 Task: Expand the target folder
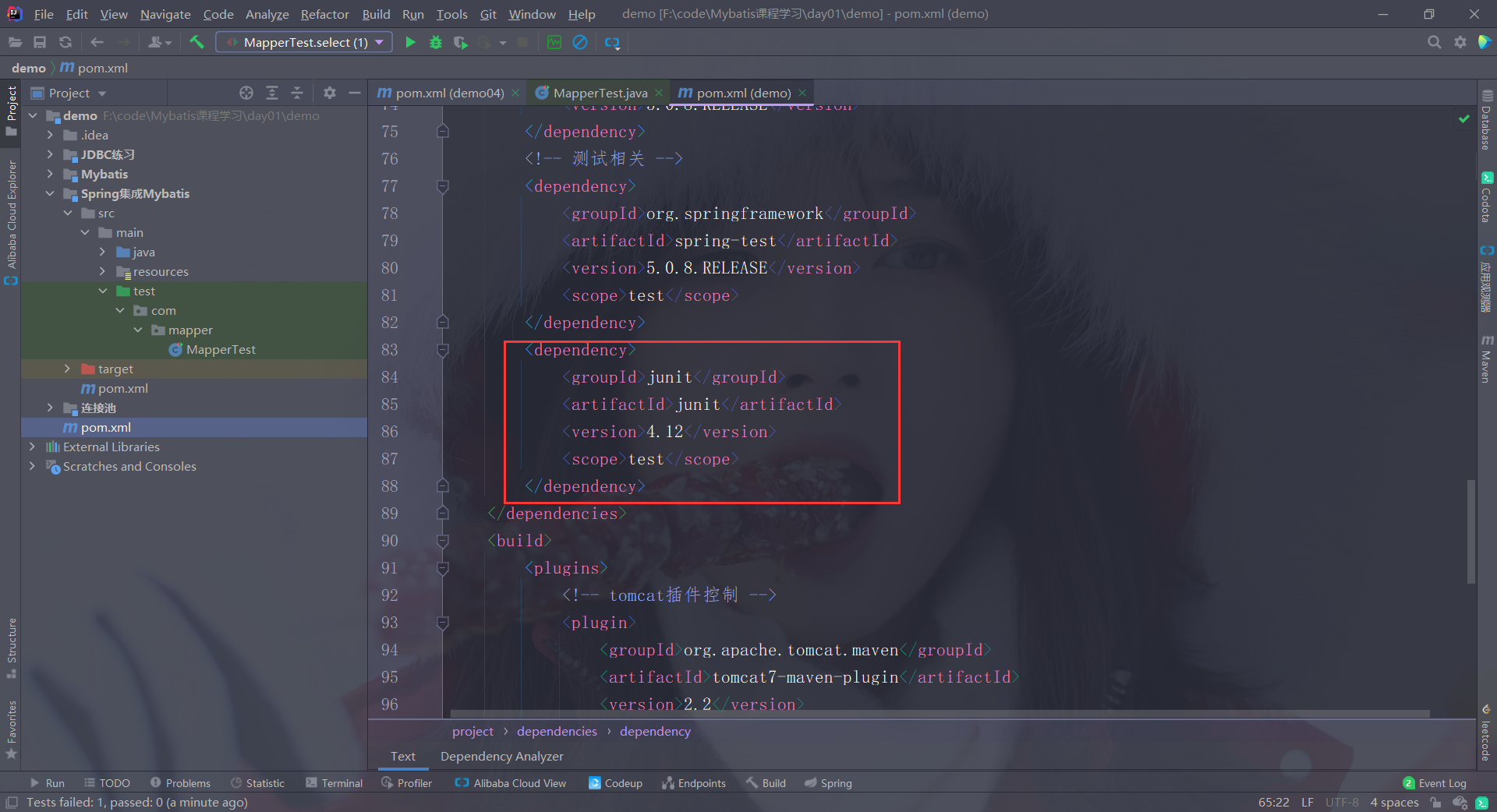[67, 369]
